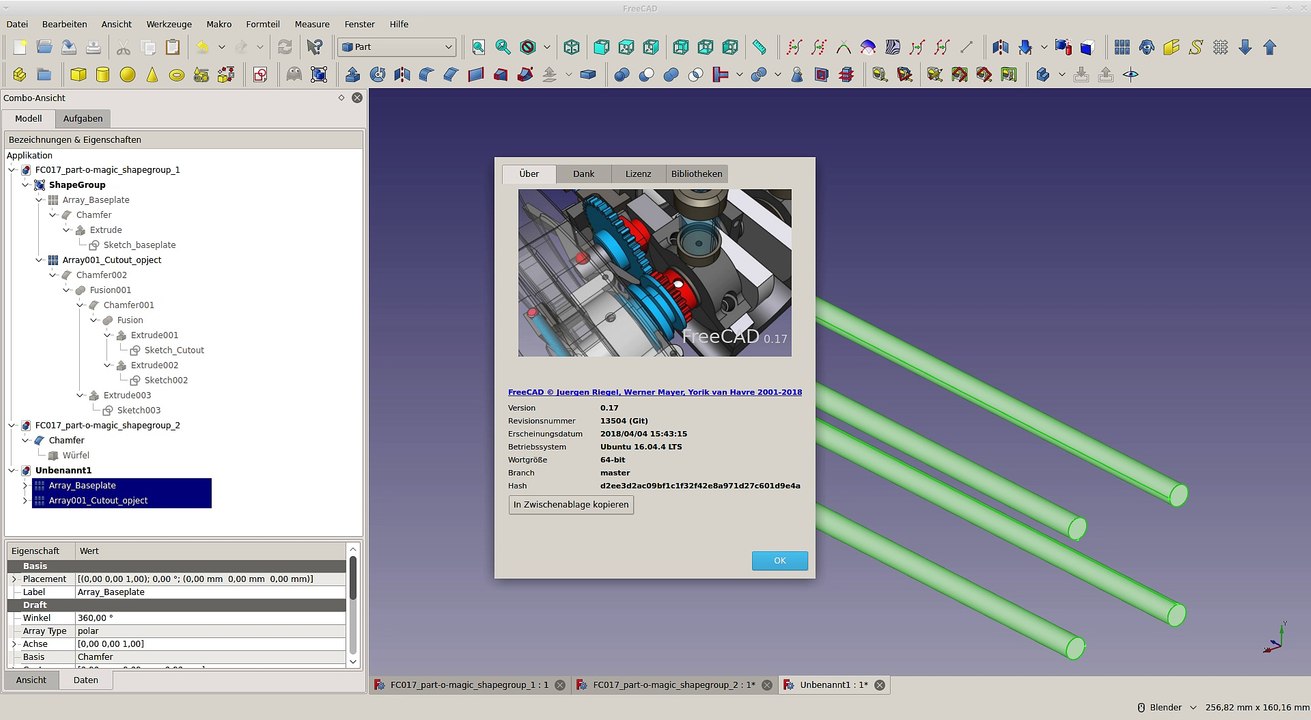This screenshot has height=720, width=1311.
Task: Expand Array_Baseplate under Unbenannt1
Action: click(x=25, y=485)
